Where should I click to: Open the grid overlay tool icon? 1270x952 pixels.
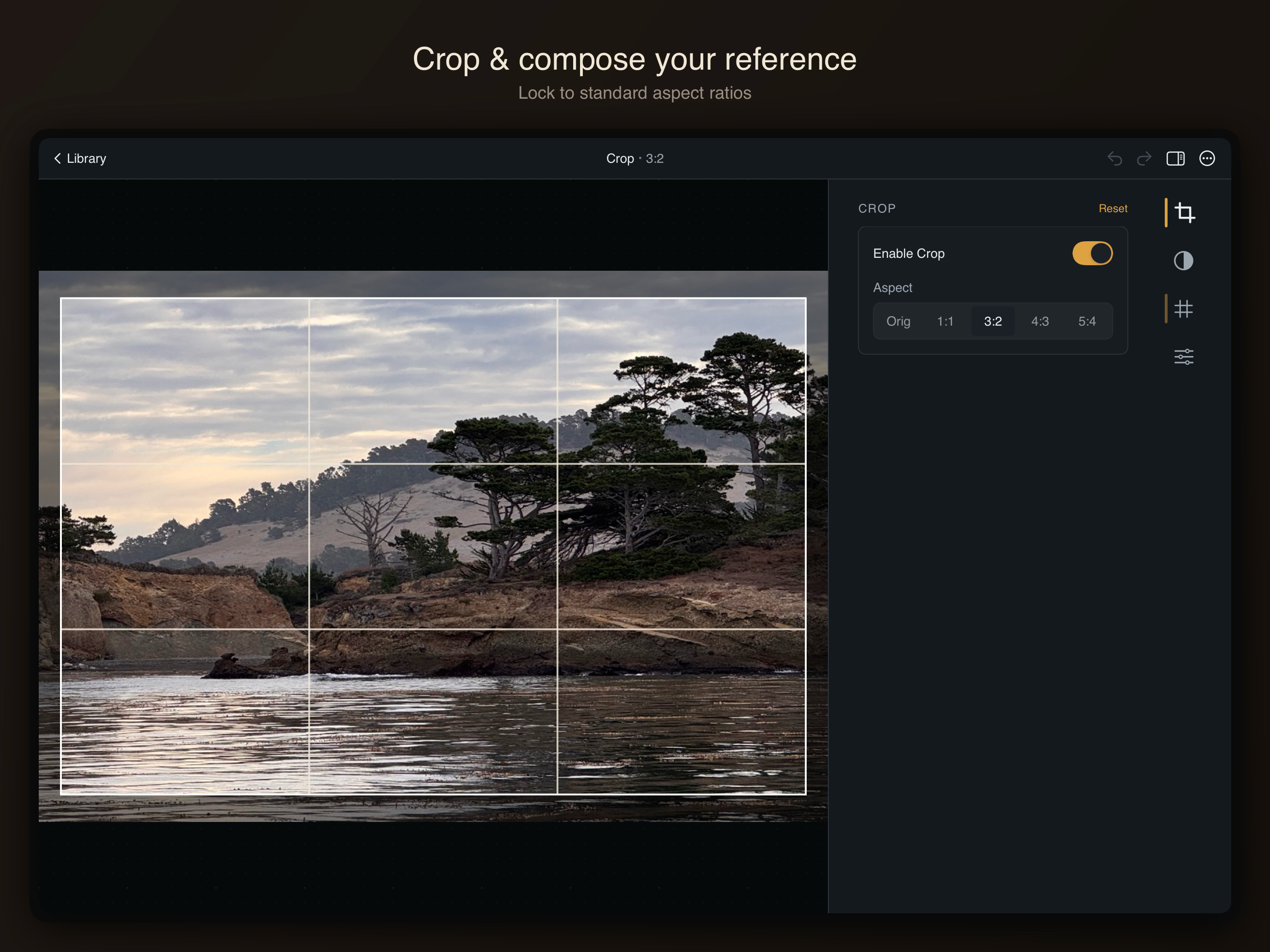[x=1183, y=309]
